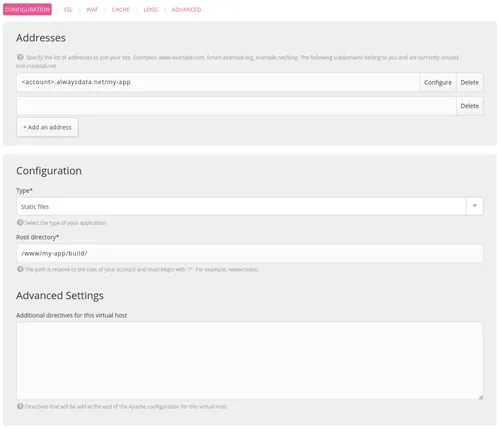Screen dimensions: 500x429
Task: Open the Configuration tab
Action: click(27, 9)
